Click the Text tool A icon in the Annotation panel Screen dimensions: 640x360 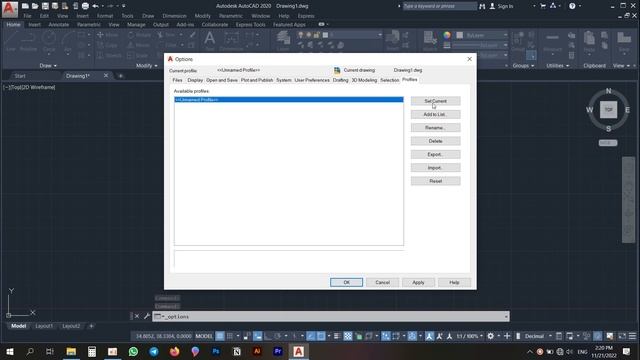pos(209,39)
